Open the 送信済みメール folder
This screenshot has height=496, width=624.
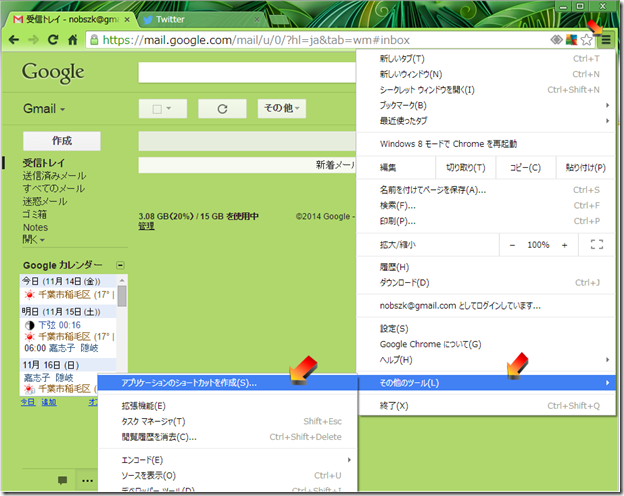tap(54, 176)
